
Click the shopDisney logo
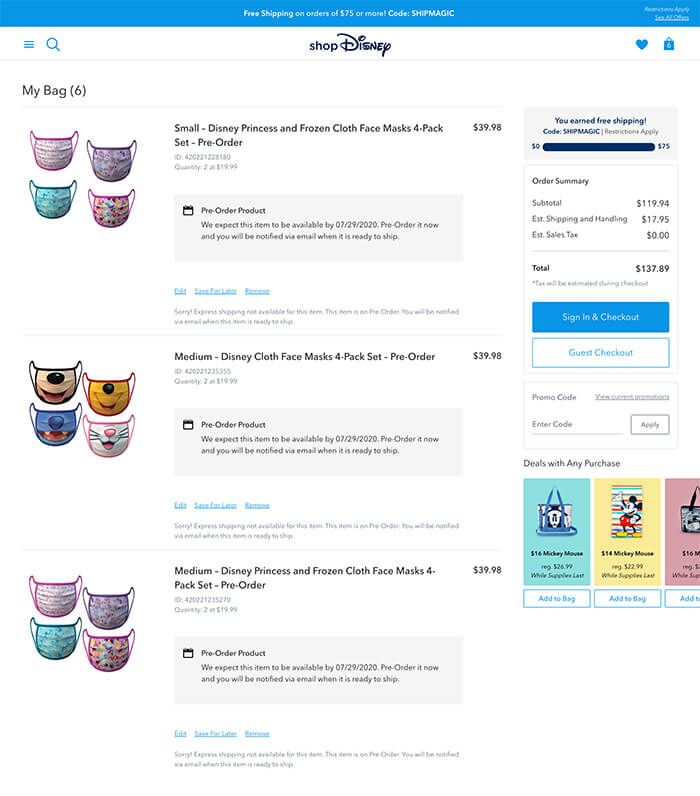(350, 45)
